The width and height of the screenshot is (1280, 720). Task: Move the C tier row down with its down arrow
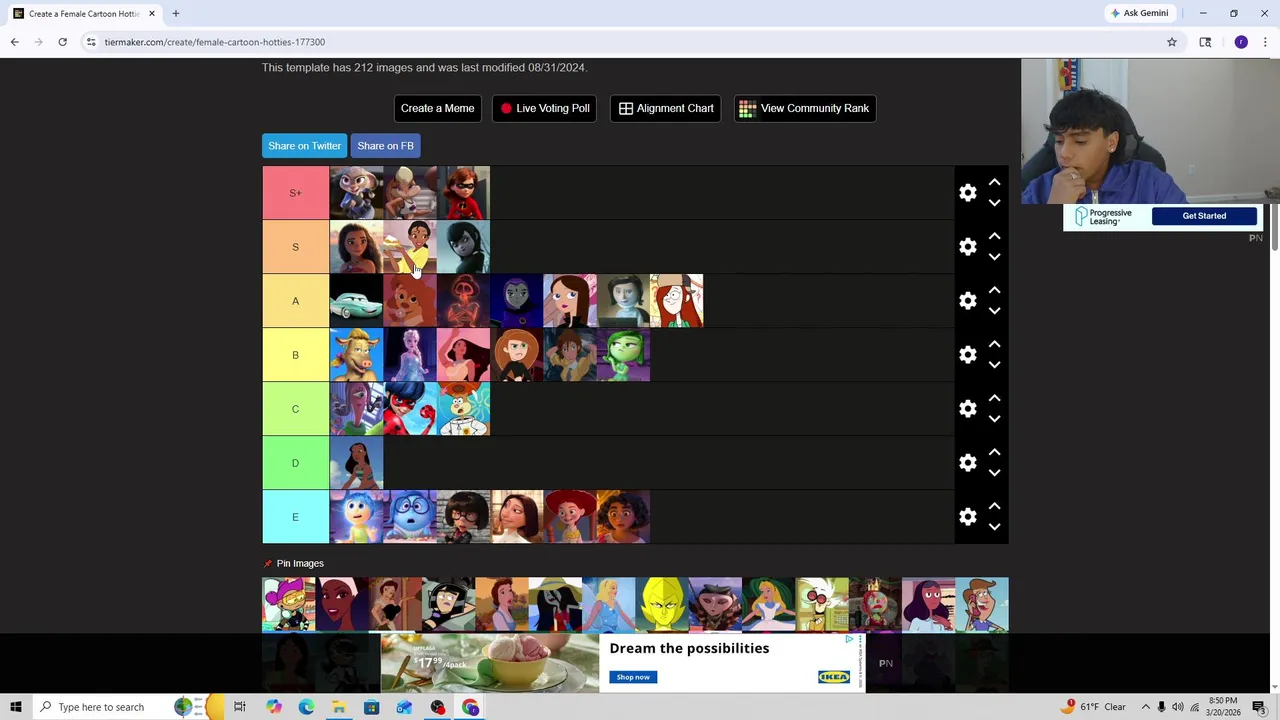(x=994, y=419)
